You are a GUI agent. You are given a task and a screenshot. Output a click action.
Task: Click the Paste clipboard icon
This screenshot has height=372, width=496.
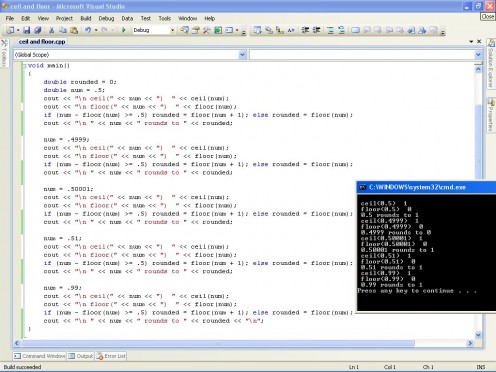(74, 30)
